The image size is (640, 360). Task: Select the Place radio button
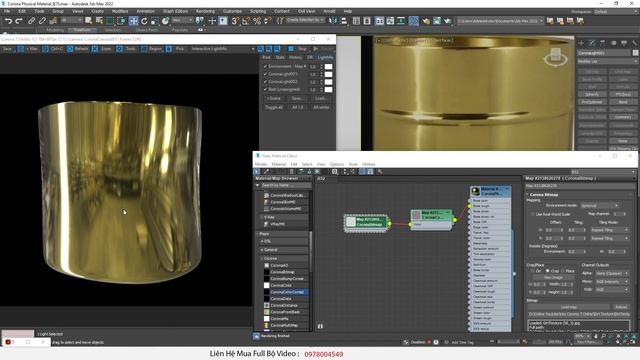click(563, 271)
